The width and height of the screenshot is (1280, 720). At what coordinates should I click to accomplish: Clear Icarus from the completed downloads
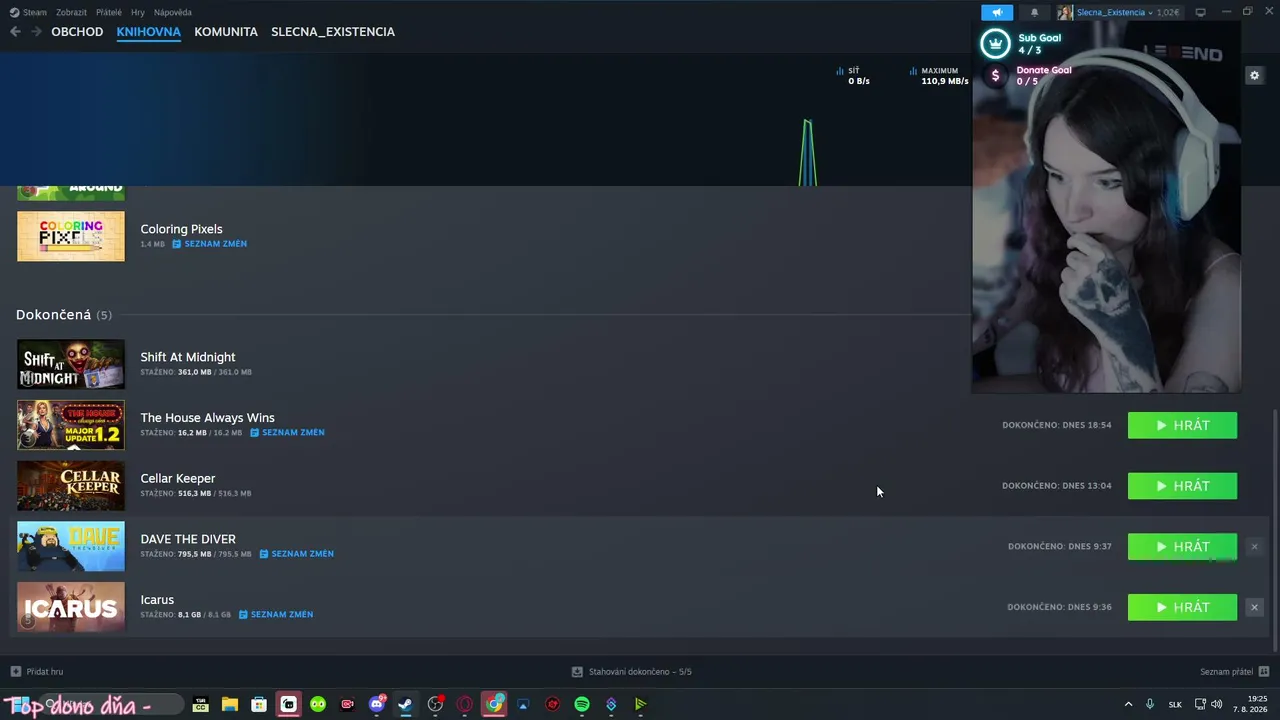tap(1254, 607)
